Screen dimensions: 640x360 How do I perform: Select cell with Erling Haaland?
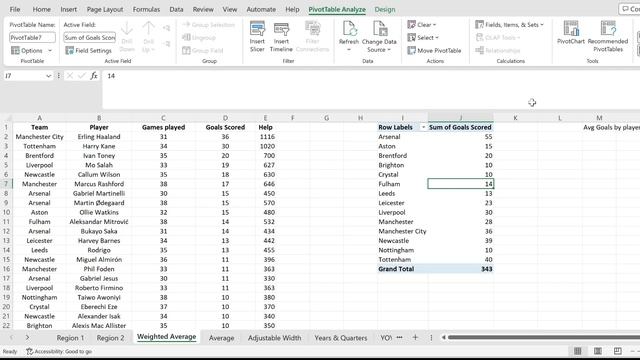coord(99,137)
